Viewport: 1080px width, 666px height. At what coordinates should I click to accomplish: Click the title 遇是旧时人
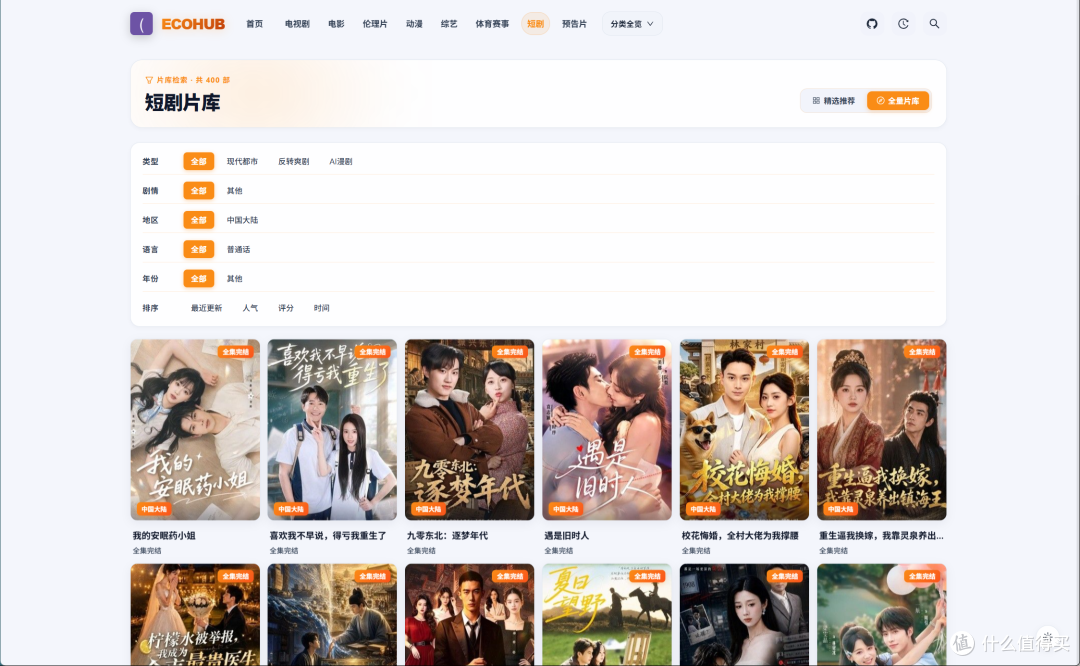click(x=566, y=535)
